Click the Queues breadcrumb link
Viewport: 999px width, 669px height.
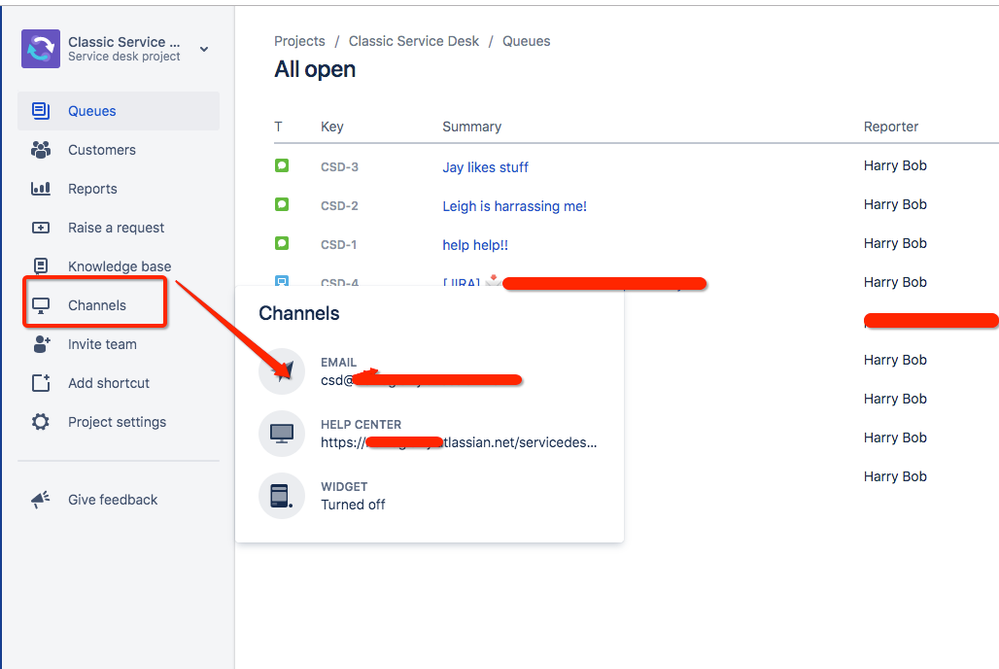[x=526, y=41]
